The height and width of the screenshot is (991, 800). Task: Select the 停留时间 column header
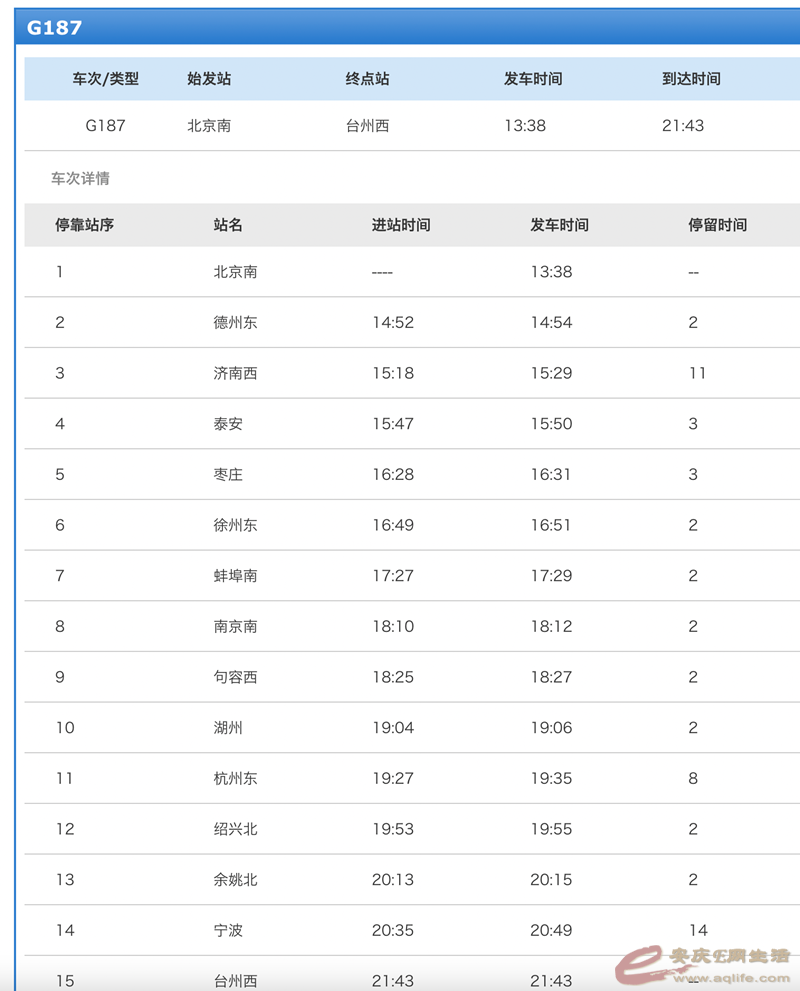717,225
